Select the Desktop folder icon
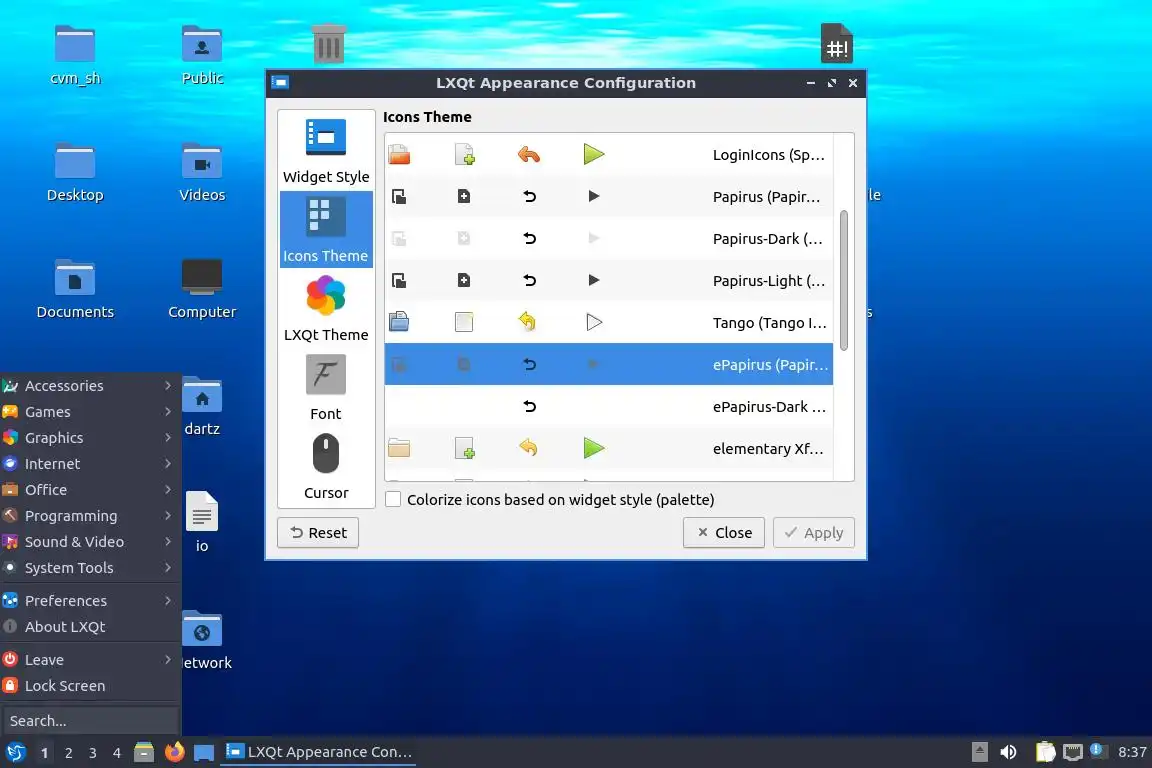 (x=75, y=172)
